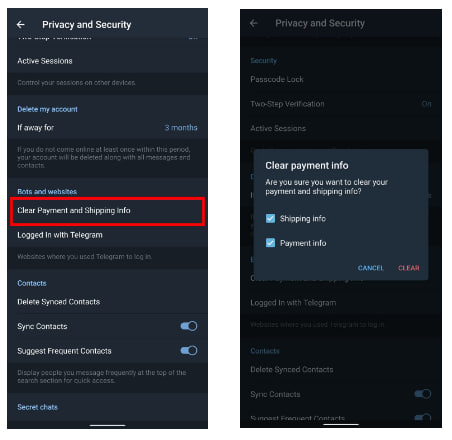Tap the Secret chats section header

37,407
